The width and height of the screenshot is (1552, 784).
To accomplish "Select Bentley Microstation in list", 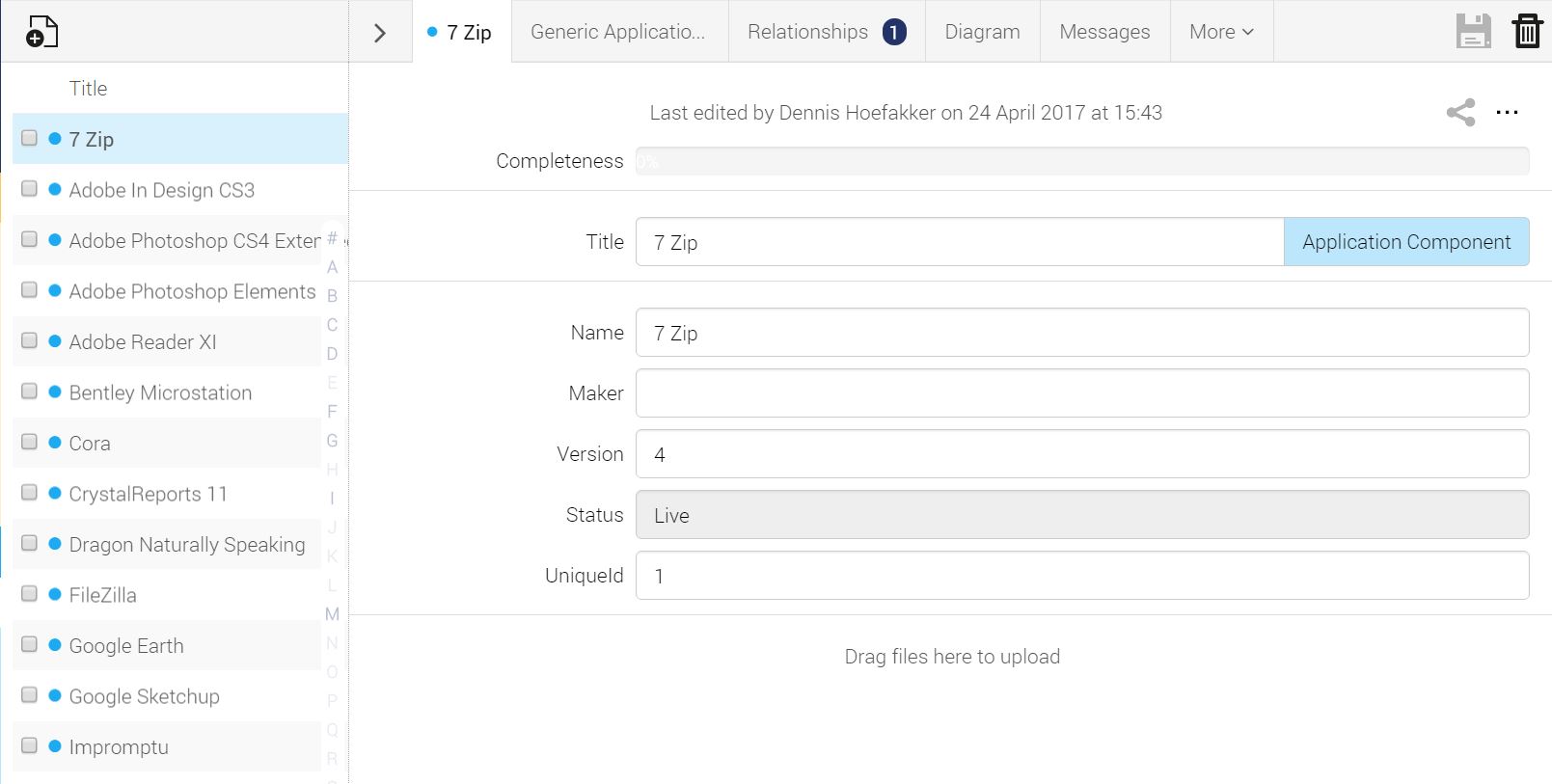I will coord(160,392).
